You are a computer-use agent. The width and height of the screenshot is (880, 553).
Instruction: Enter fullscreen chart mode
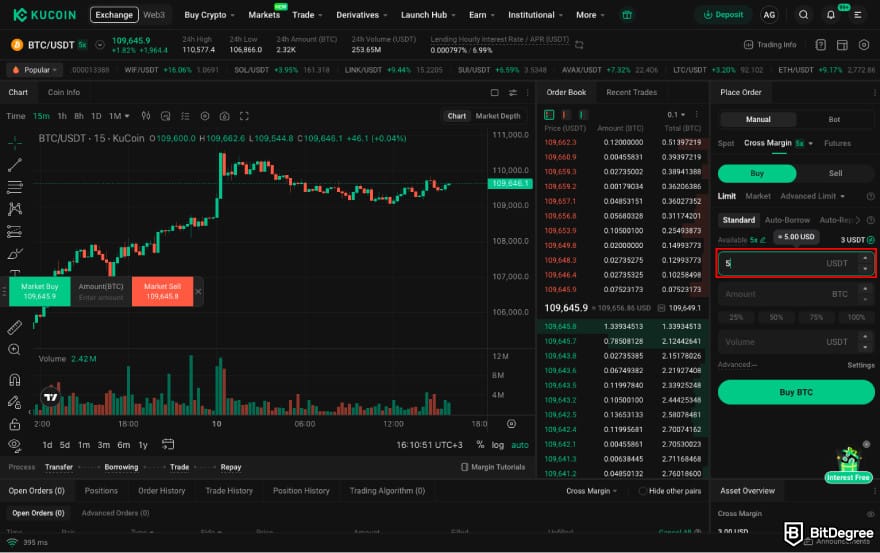pos(244,116)
